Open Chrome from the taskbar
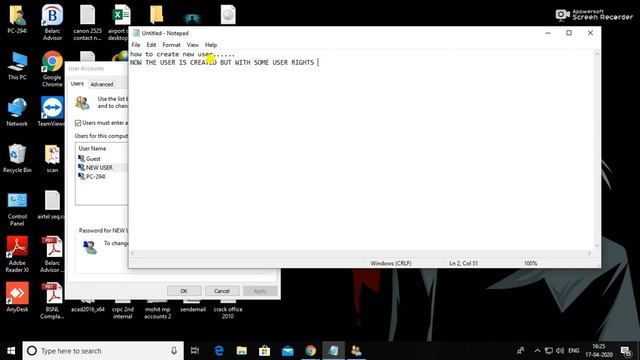The width and height of the screenshot is (640, 360). tap(311, 351)
